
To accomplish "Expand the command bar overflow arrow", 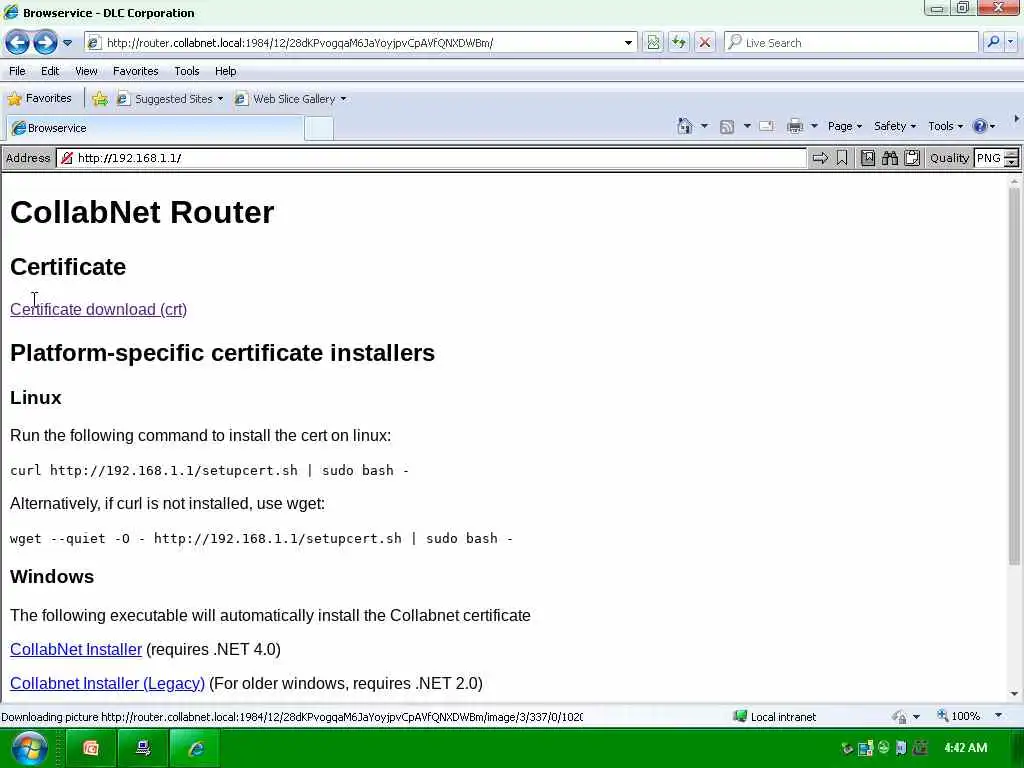I will [x=1016, y=119].
